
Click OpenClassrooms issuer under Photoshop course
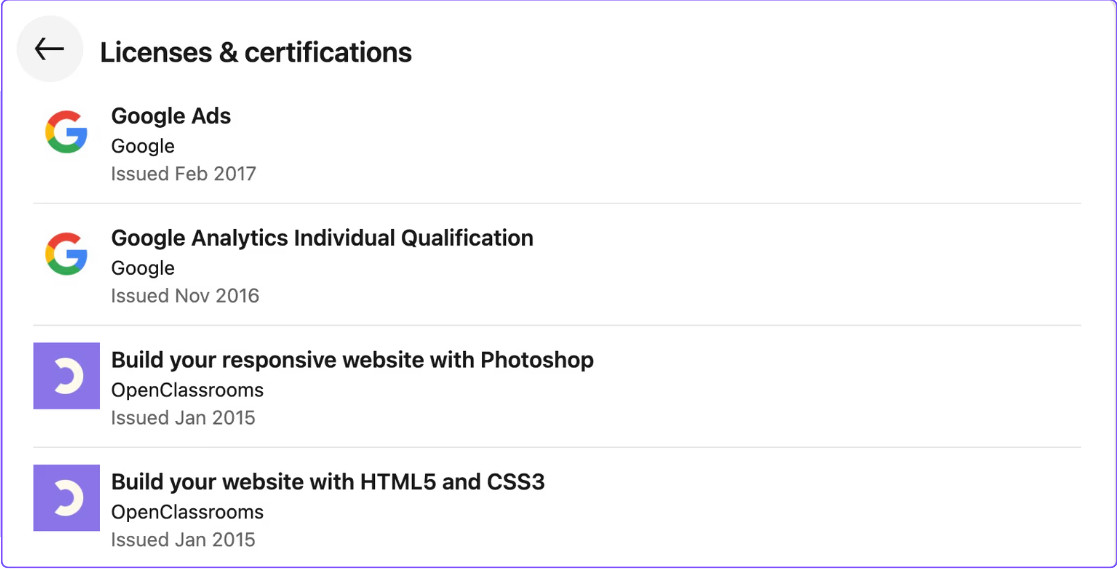click(187, 390)
